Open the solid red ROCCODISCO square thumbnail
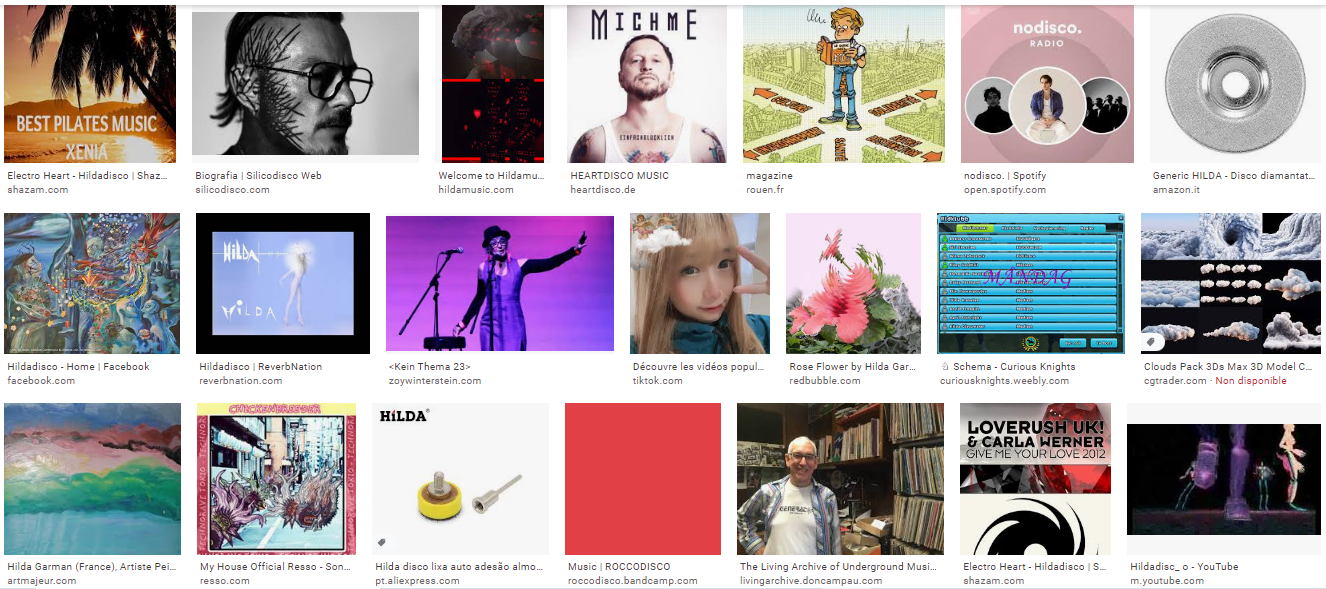Image resolution: width=1326 pixels, height=589 pixels. [643, 479]
